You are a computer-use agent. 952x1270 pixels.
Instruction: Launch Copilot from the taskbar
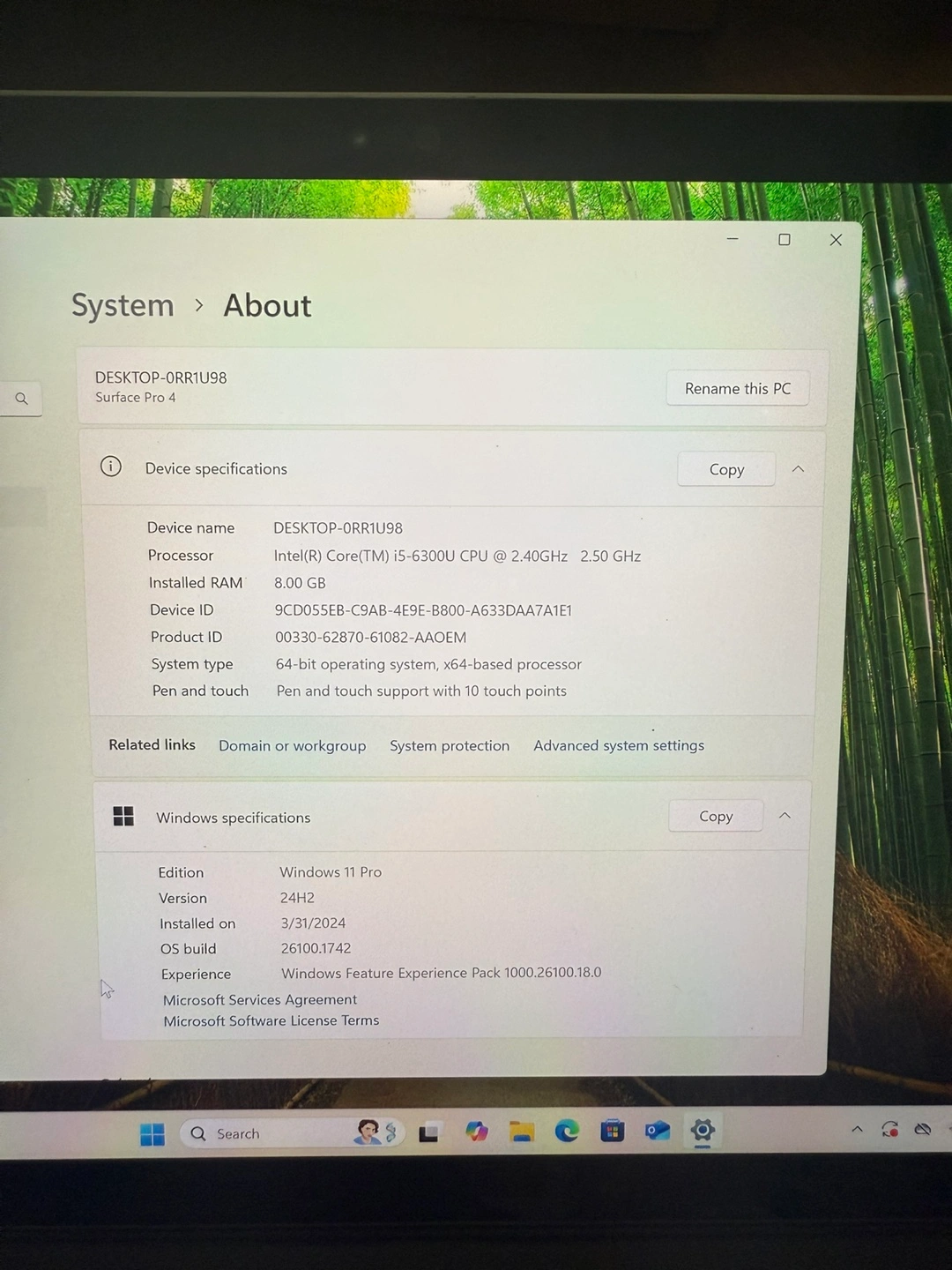click(477, 1132)
